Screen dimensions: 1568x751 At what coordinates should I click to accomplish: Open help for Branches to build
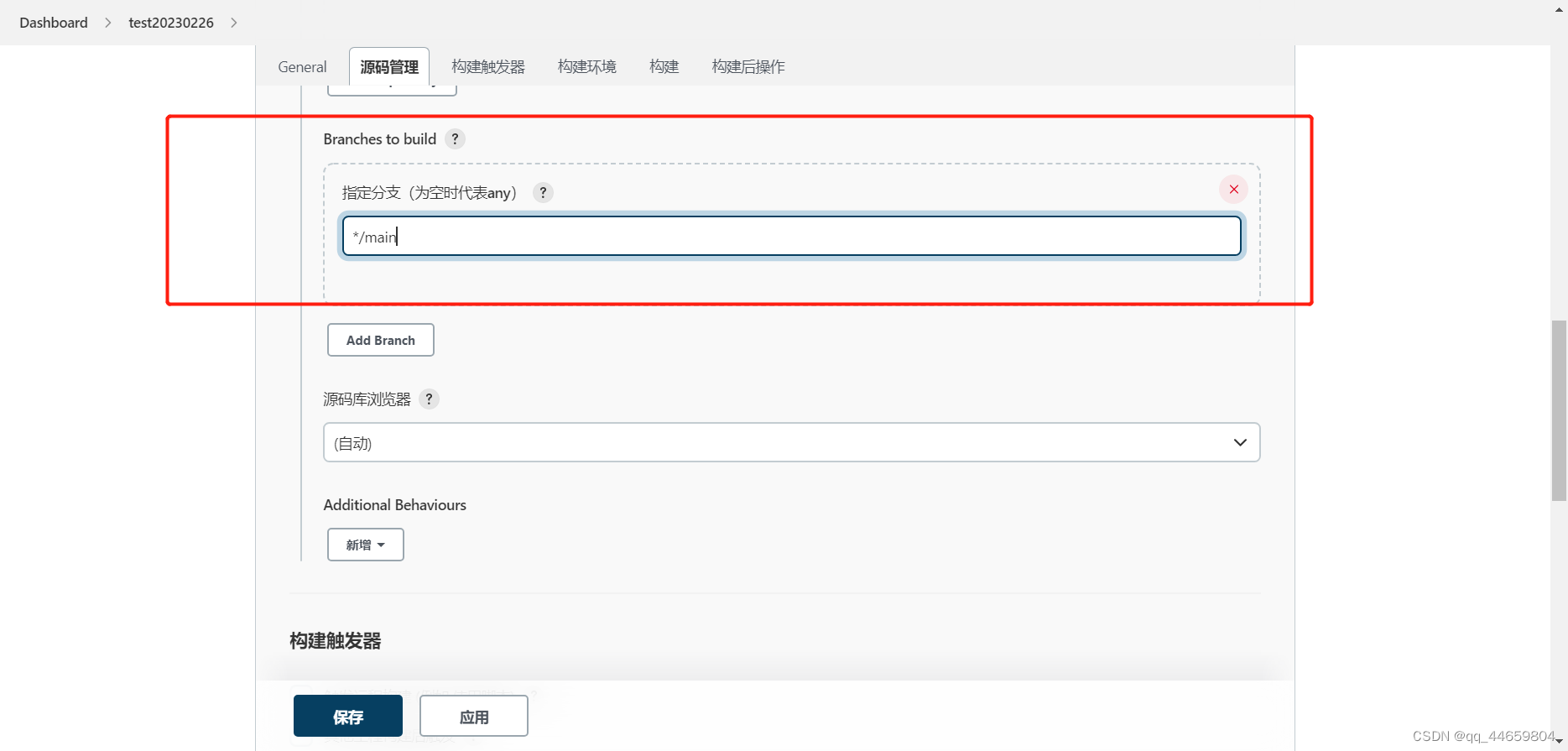(455, 139)
